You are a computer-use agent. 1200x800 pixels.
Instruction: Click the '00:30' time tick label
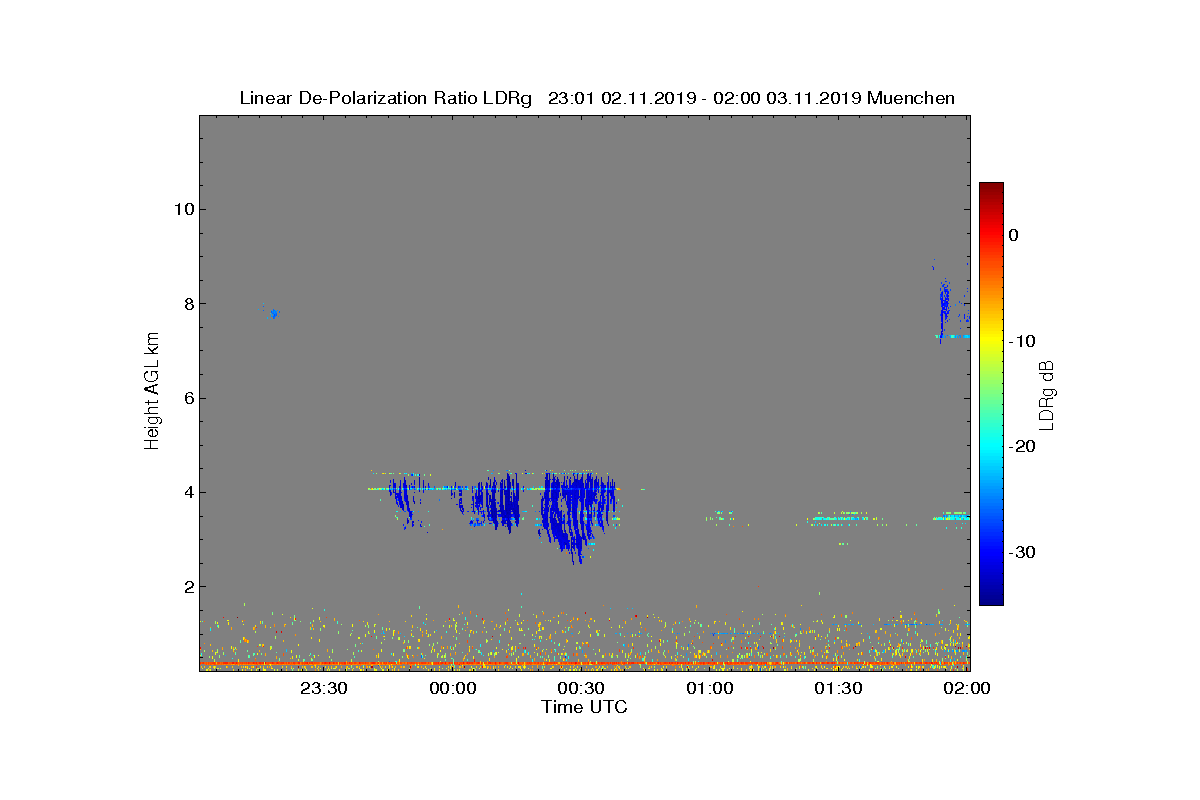pyautogui.click(x=581, y=688)
